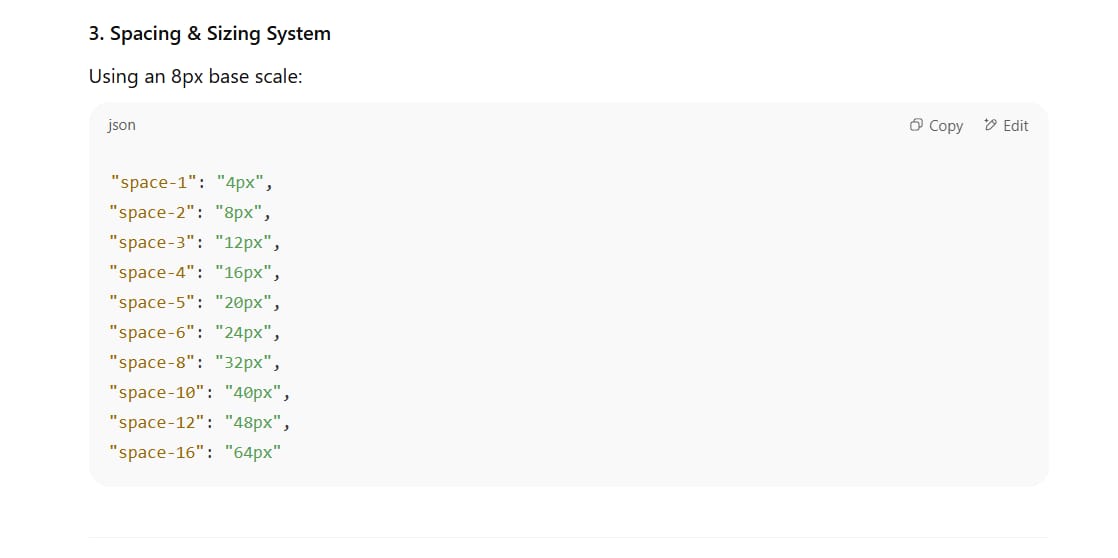This screenshot has height=558, width=1118.
Task: Click the "space-1" key in code
Action: pos(153,182)
